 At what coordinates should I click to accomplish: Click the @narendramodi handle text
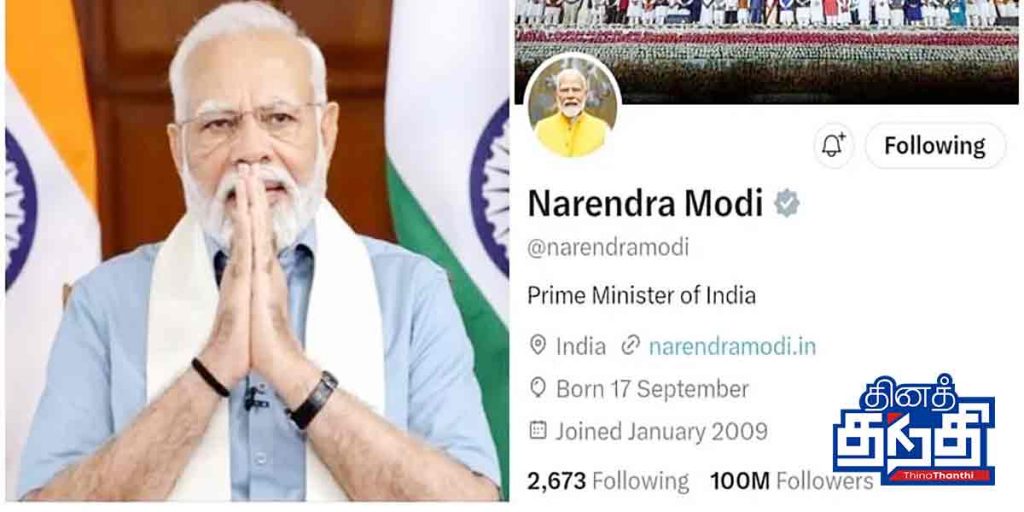[608, 249]
